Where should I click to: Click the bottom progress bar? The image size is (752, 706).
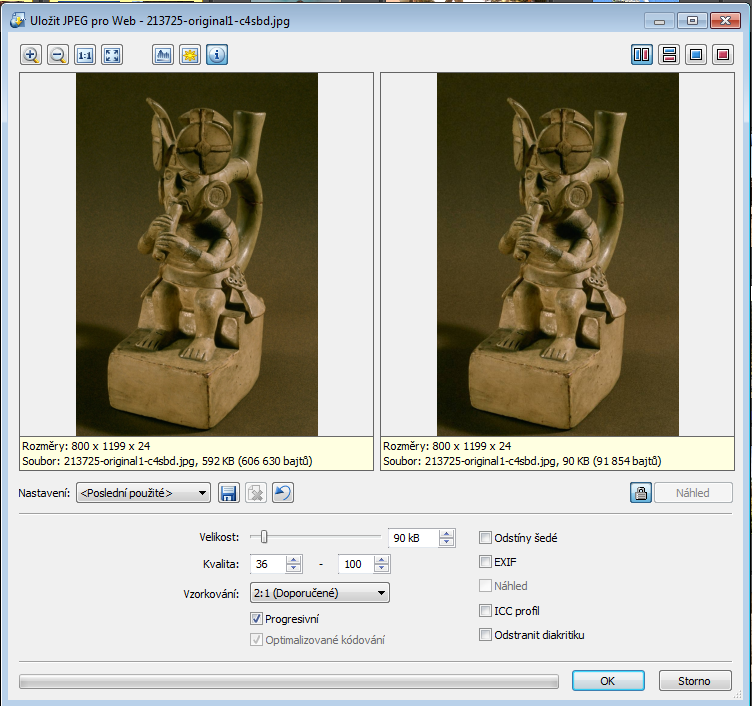(x=289, y=681)
